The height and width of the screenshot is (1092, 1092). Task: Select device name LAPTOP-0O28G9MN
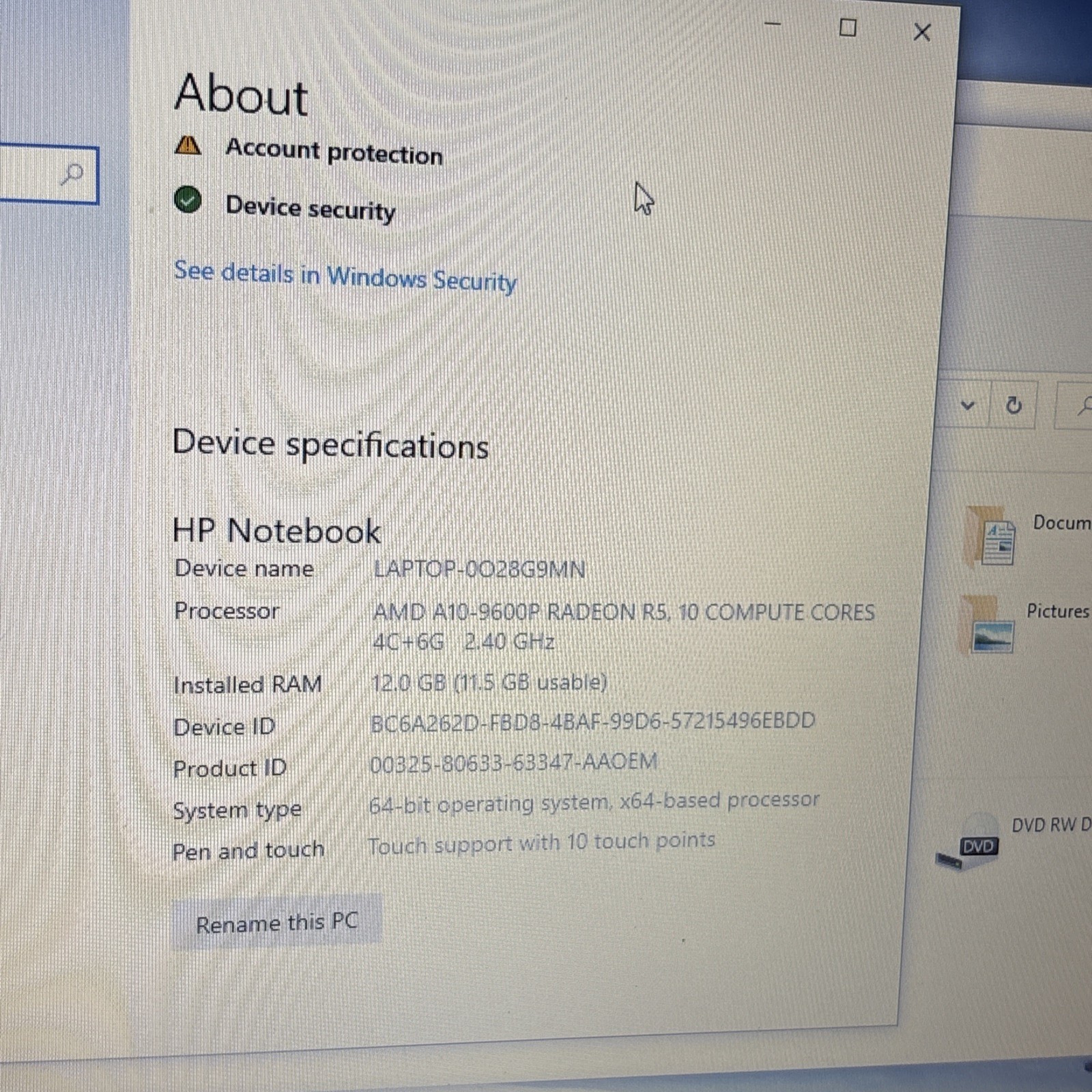tap(479, 569)
